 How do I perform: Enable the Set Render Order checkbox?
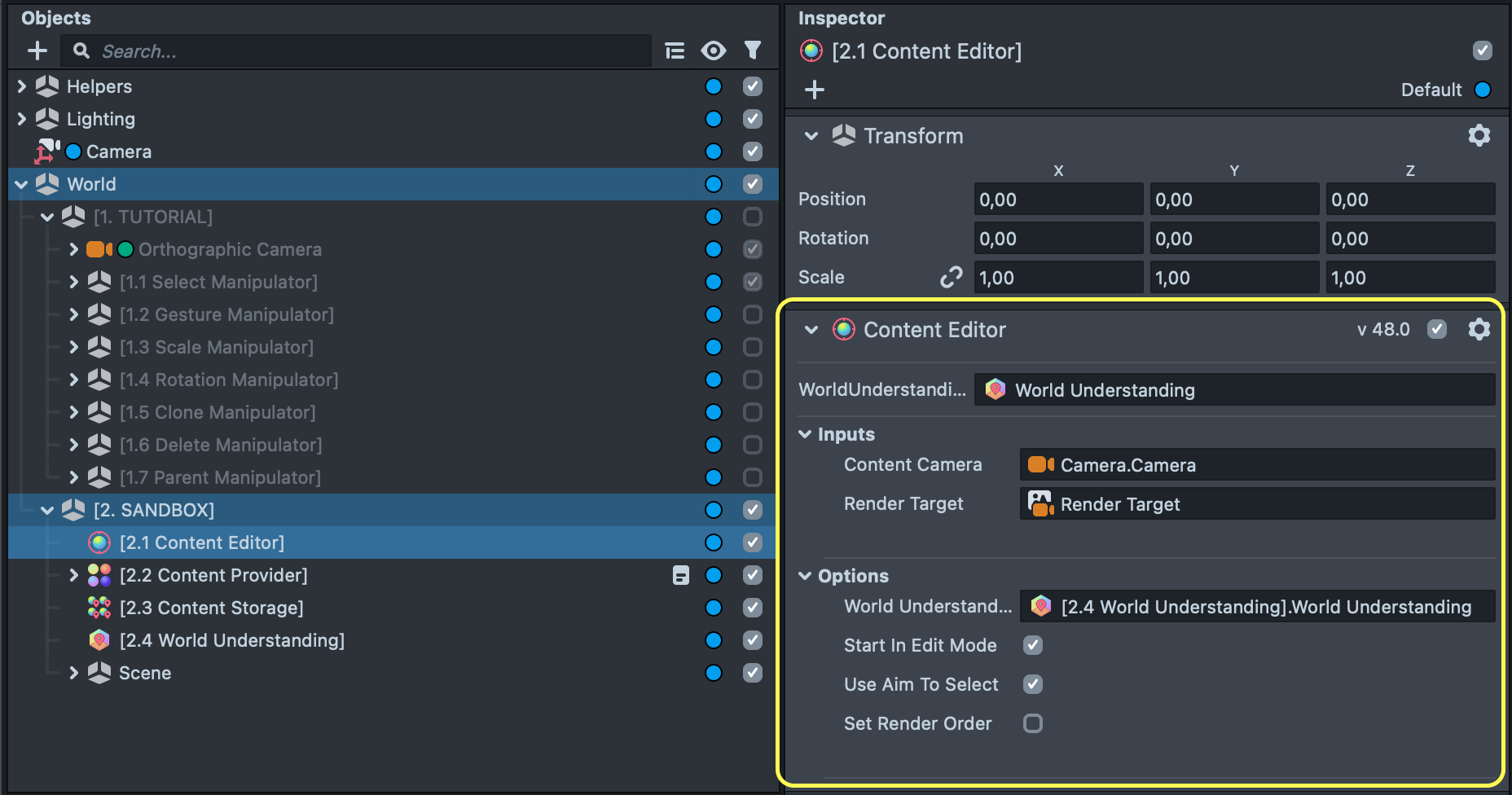click(x=1033, y=723)
